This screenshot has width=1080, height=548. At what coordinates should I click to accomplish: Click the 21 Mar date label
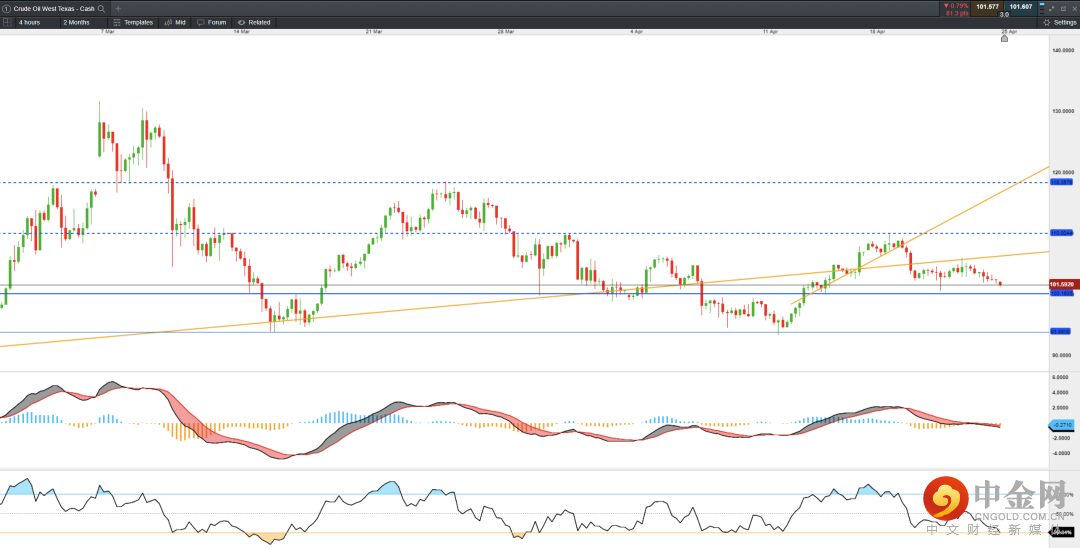coord(374,32)
